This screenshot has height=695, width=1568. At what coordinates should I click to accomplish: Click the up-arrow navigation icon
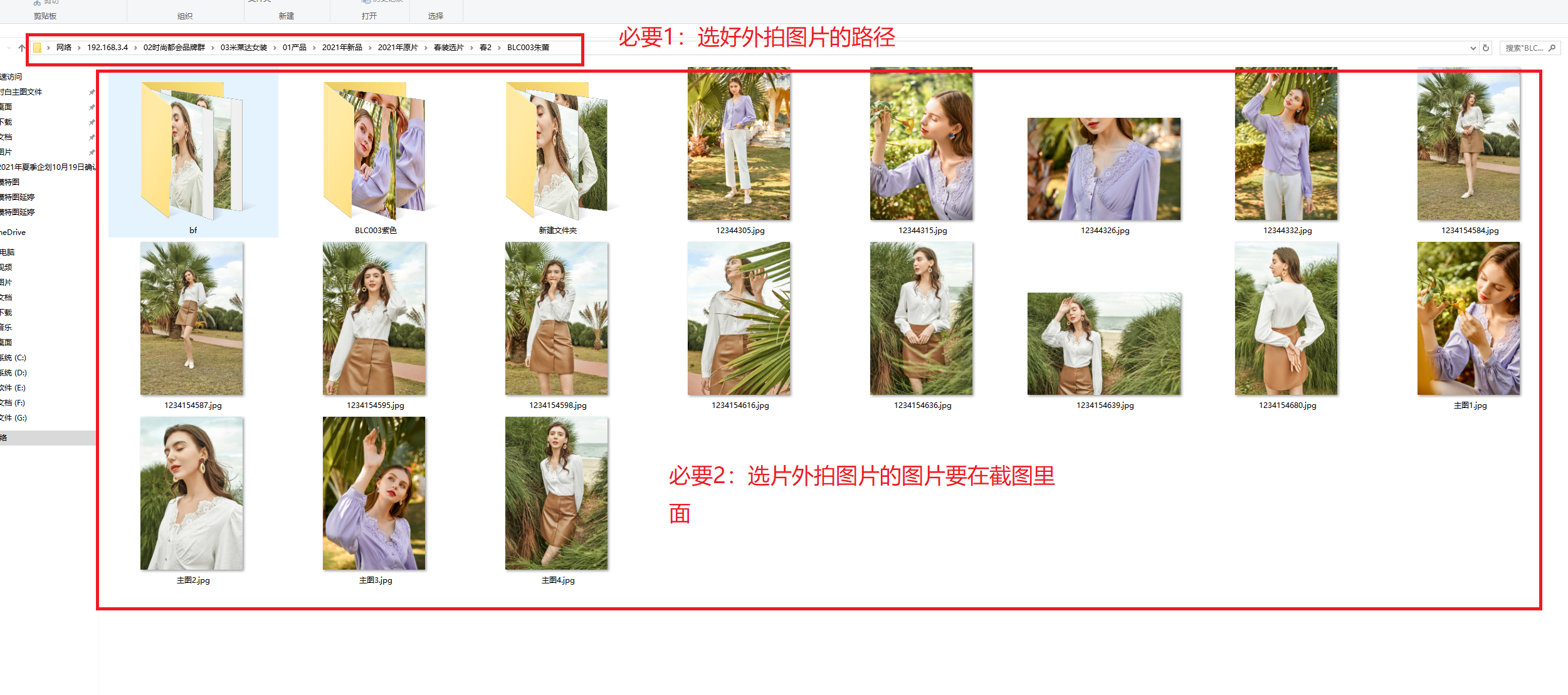pos(22,48)
